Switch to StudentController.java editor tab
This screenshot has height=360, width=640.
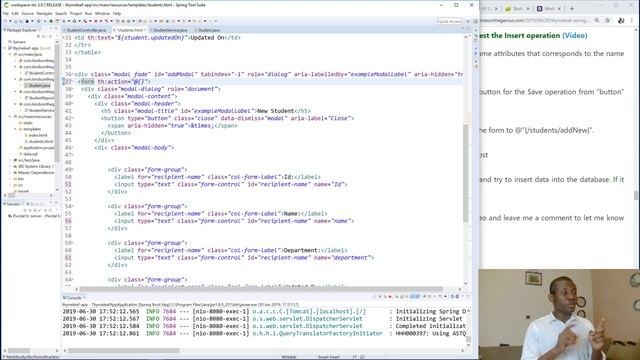(x=86, y=30)
